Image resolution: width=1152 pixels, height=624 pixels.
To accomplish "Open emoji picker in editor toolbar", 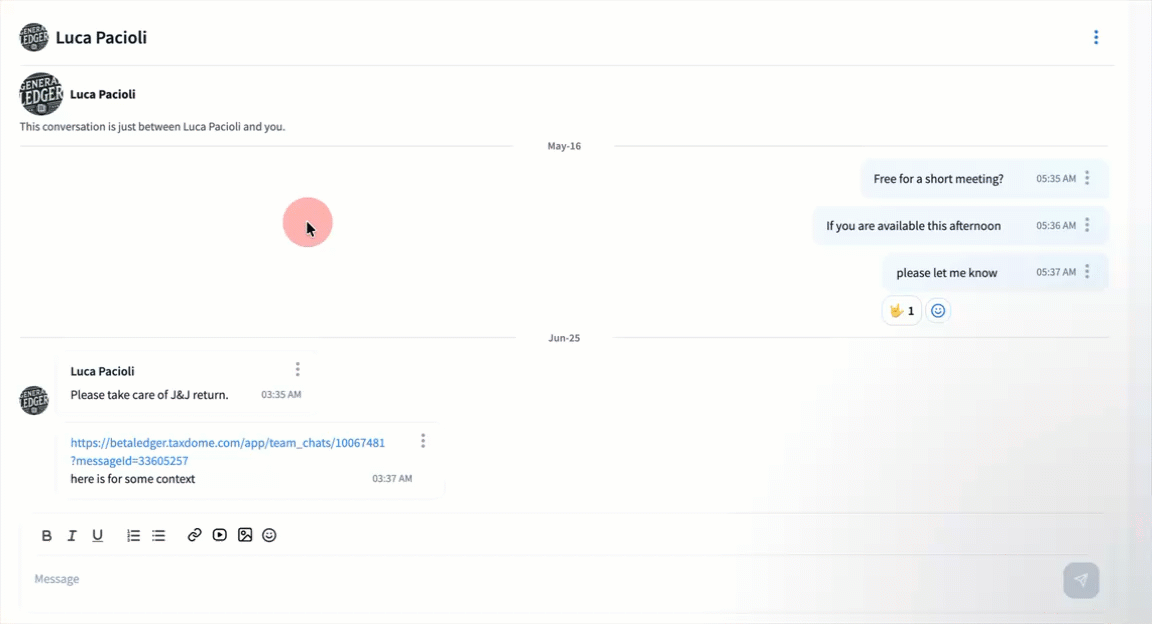I will point(269,535).
